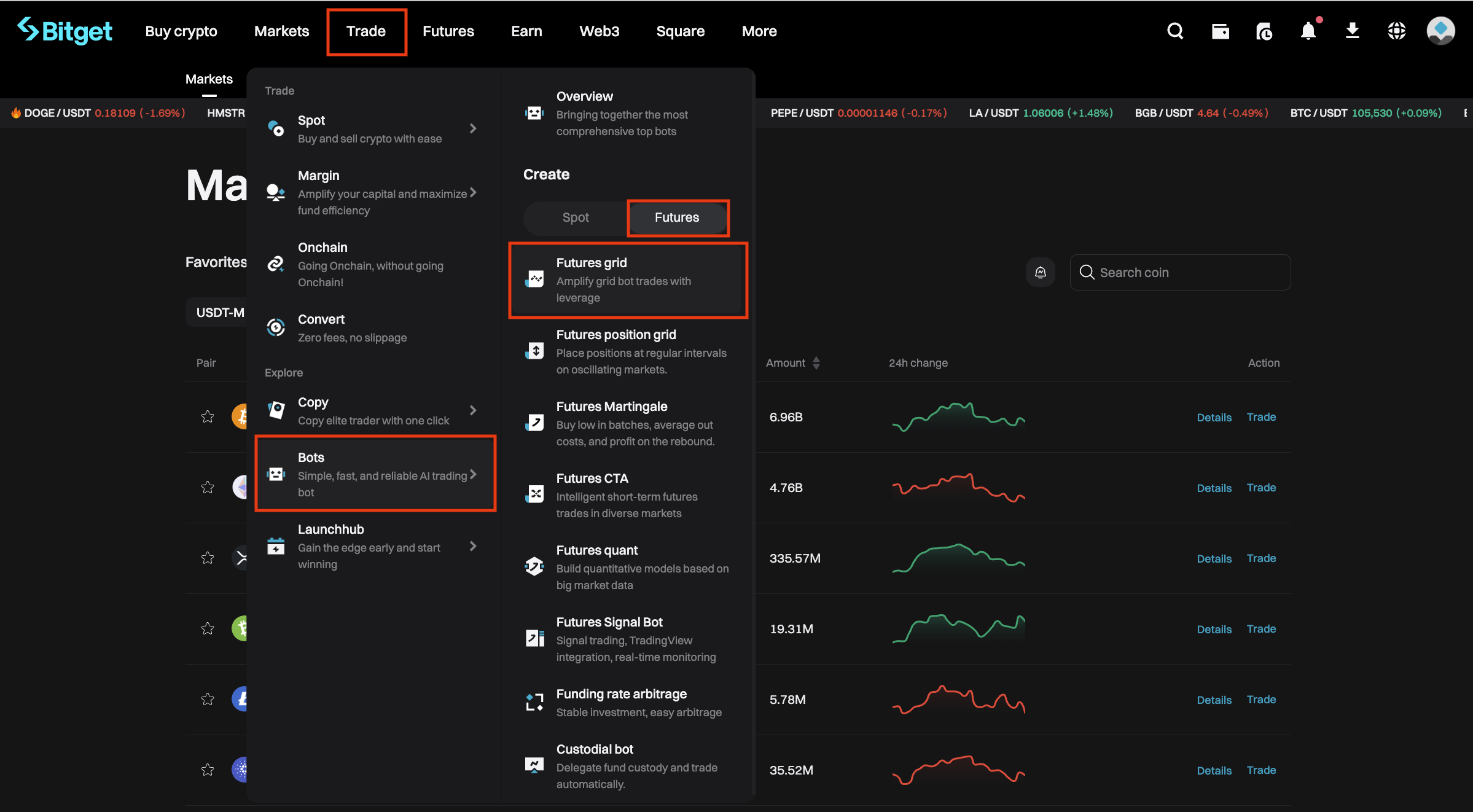This screenshot has width=1473, height=812.
Task: Open the Earn menu item
Action: [526, 31]
